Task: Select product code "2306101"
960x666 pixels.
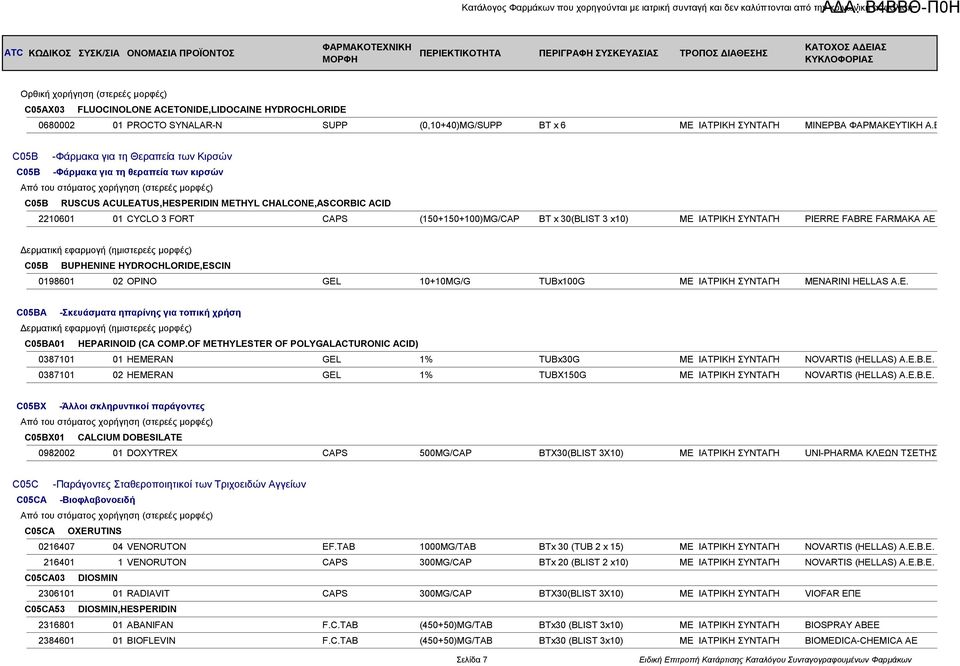Action: (56, 594)
